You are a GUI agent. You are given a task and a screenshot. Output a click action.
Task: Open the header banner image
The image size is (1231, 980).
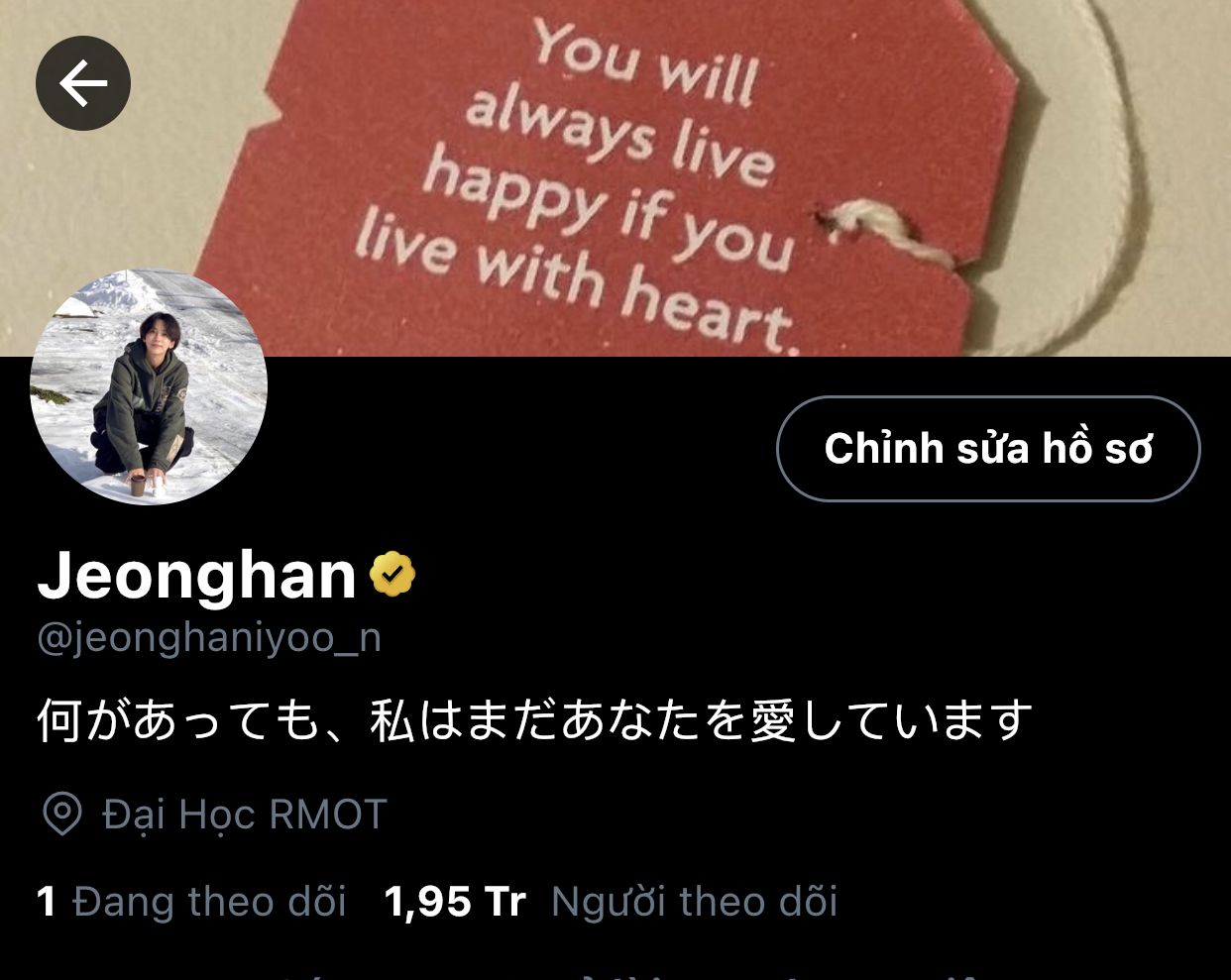pos(615,178)
